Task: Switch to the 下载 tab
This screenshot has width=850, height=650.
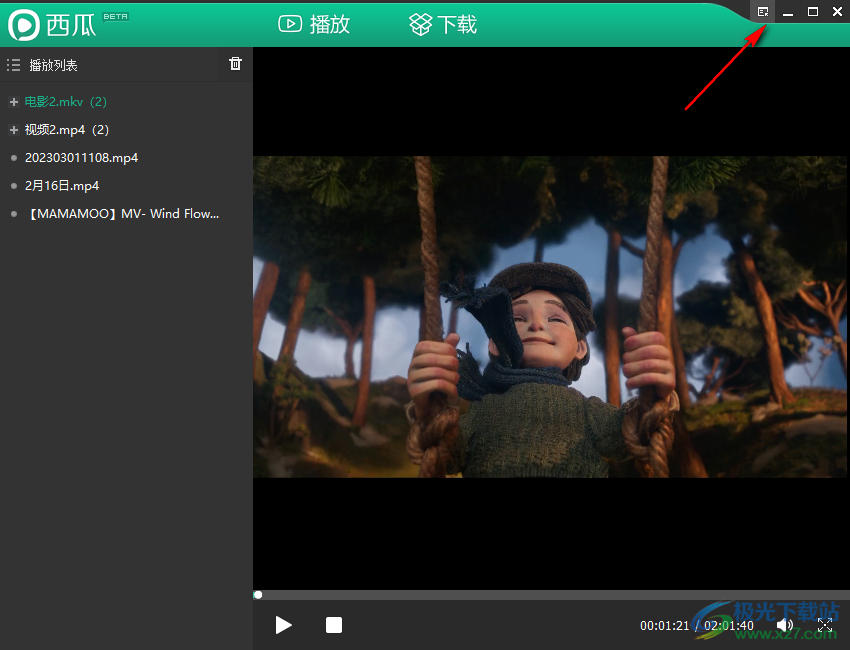Action: [443, 24]
